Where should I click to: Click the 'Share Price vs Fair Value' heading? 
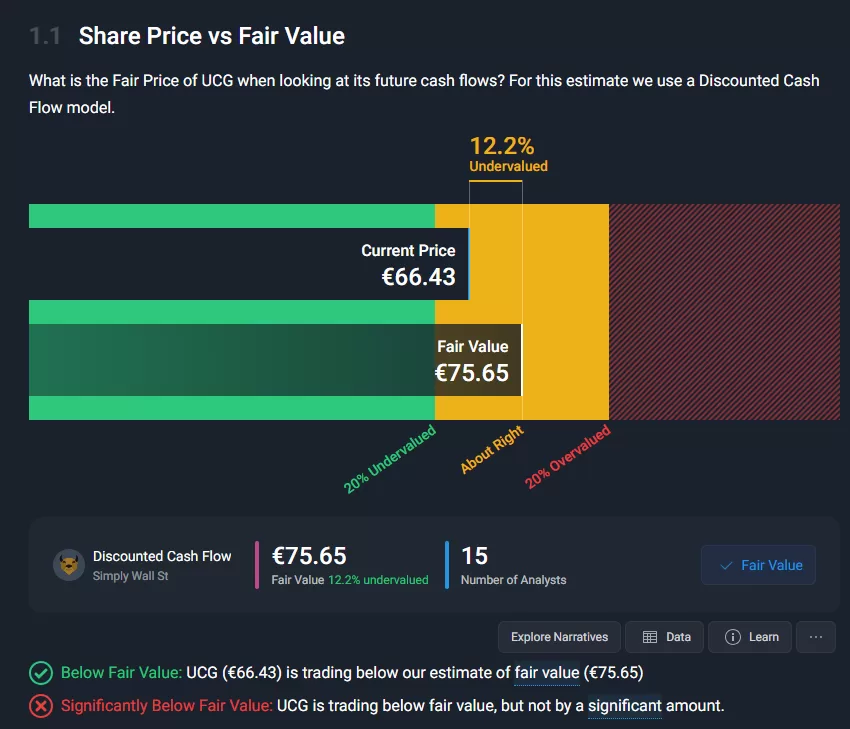[212, 37]
